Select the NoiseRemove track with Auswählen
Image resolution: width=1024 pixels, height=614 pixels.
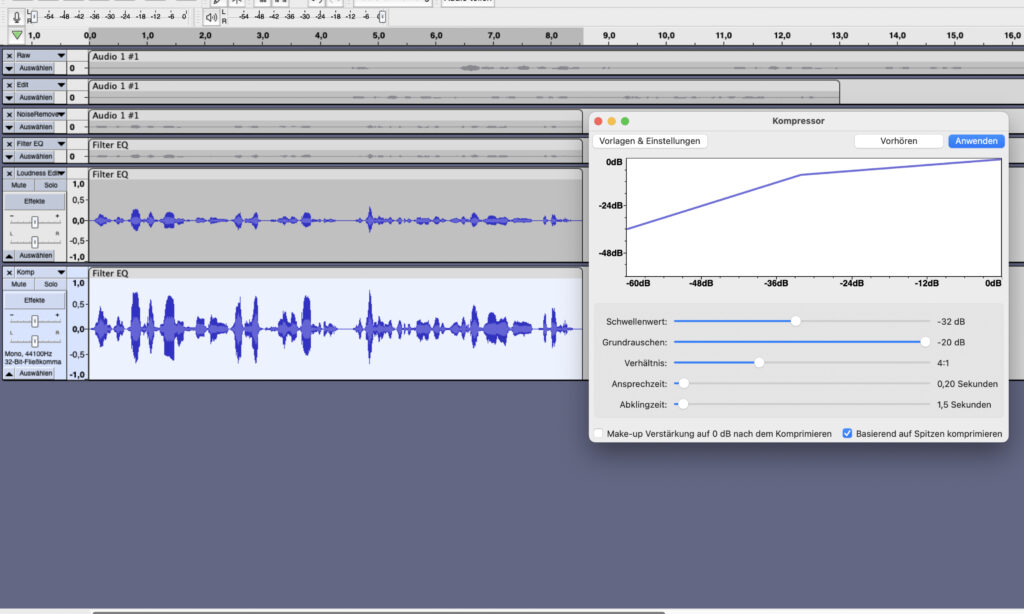coord(36,127)
